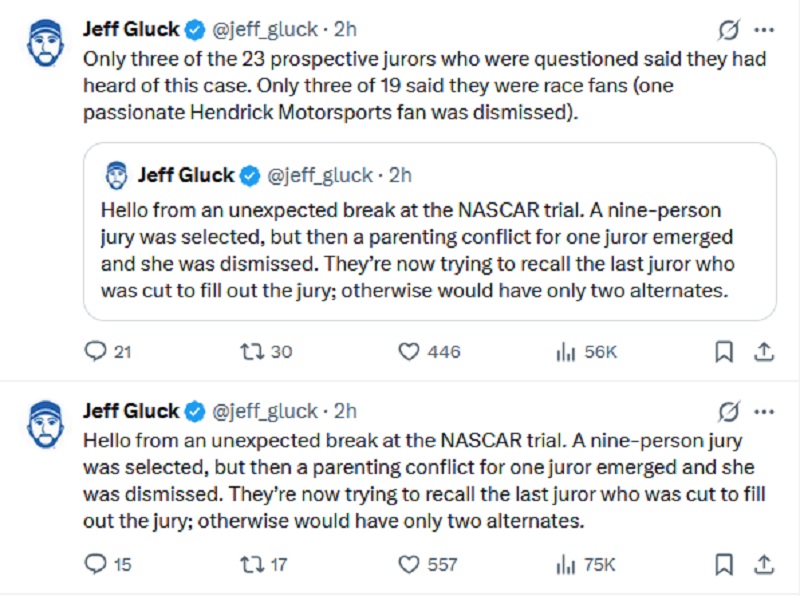This screenshot has height=596, width=800.
Task: Bookmark the second tweet about NASCAR trial
Action: point(725,565)
